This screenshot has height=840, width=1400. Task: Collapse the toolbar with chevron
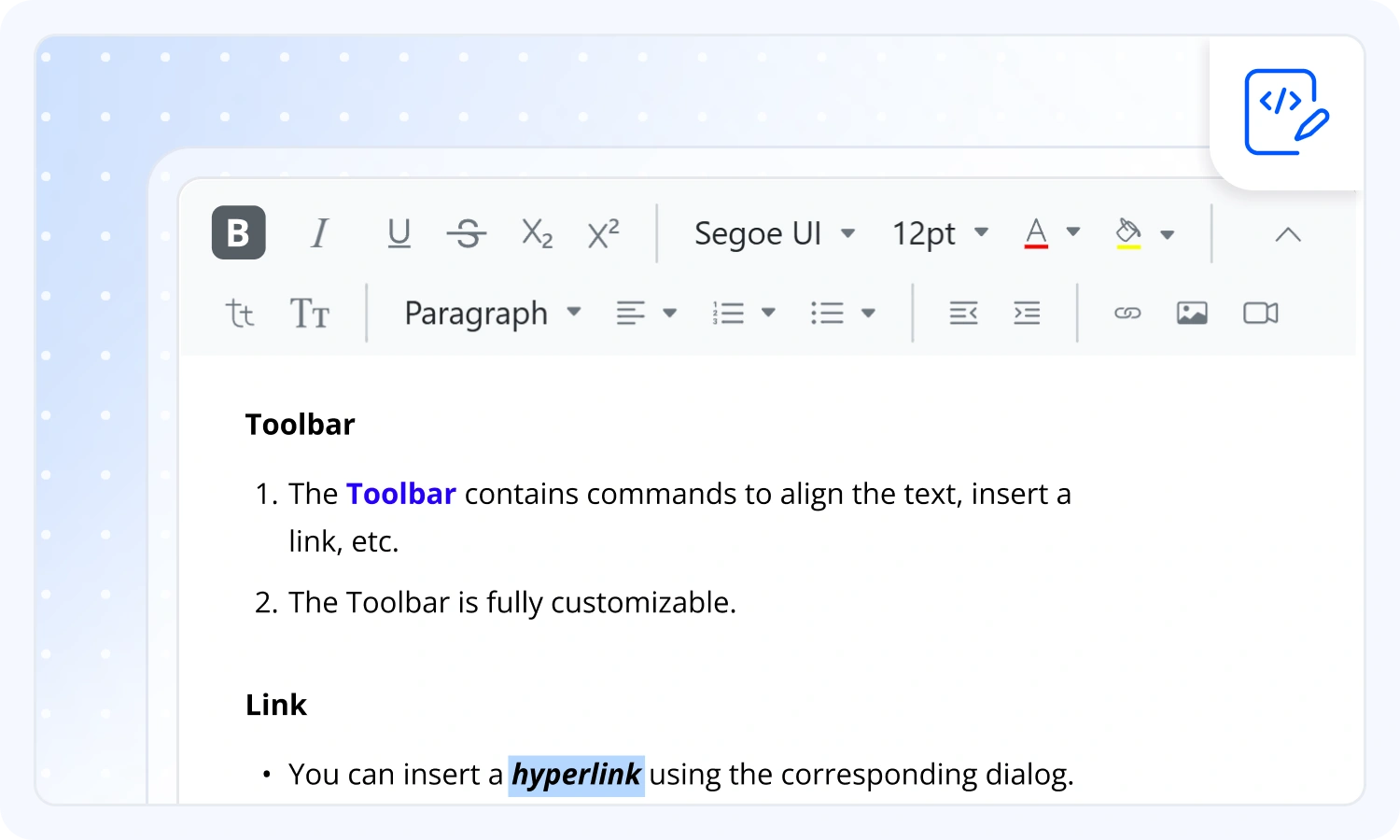[1288, 234]
